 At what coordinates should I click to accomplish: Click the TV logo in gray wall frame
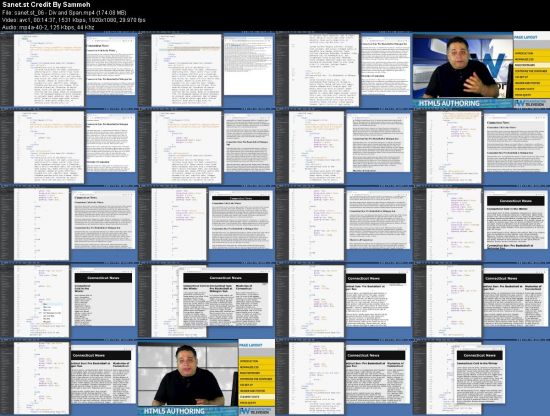257,412
